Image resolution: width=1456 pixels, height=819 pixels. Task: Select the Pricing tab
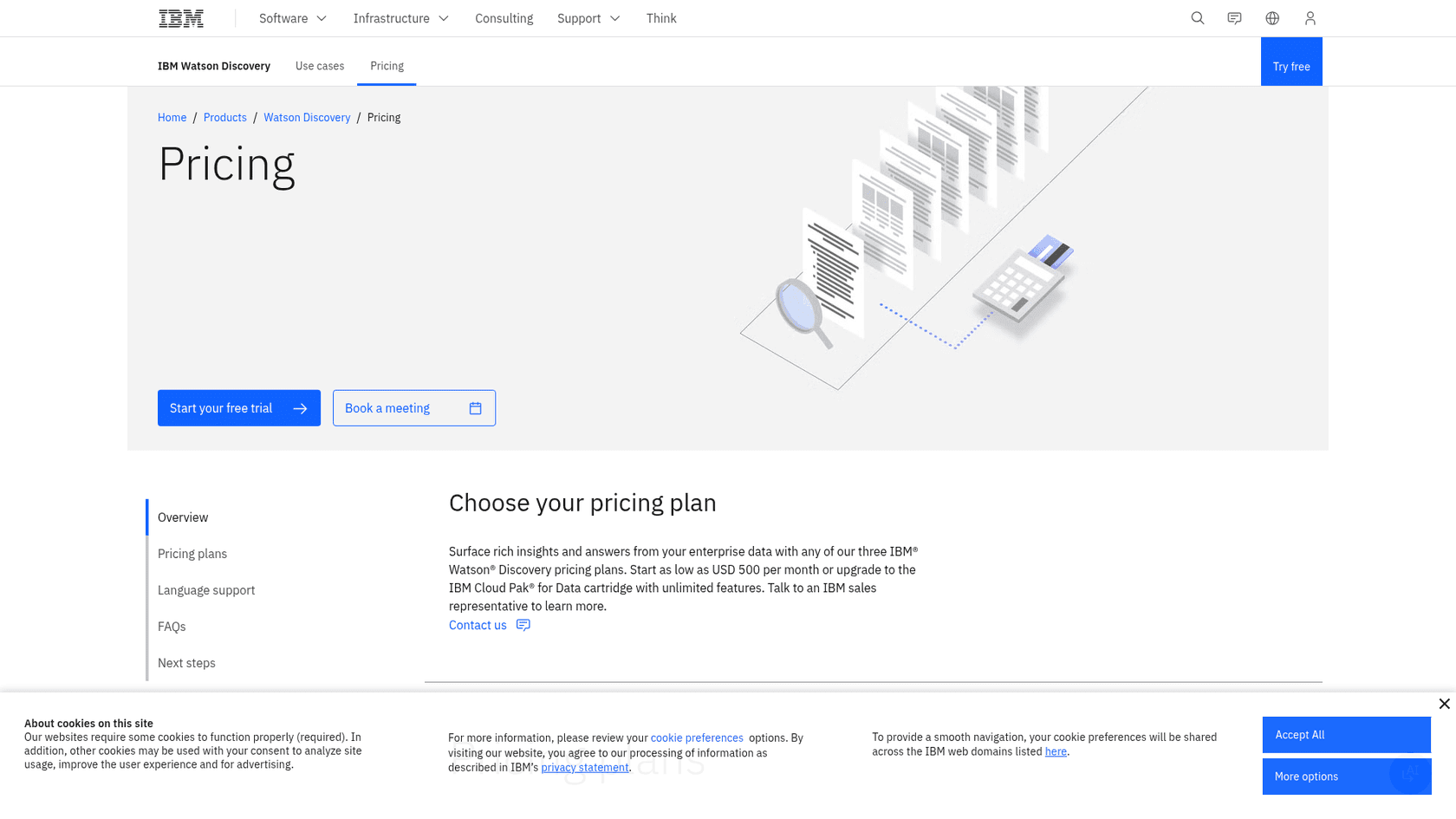(x=387, y=66)
